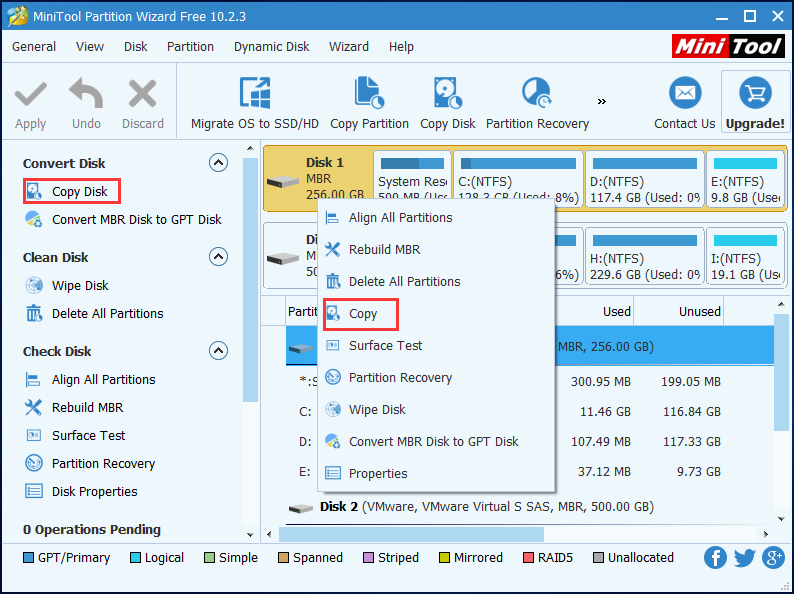Choose Delete All Partitions in context menu
The height and width of the screenshot is (594, 794).
tap(436, 282)
